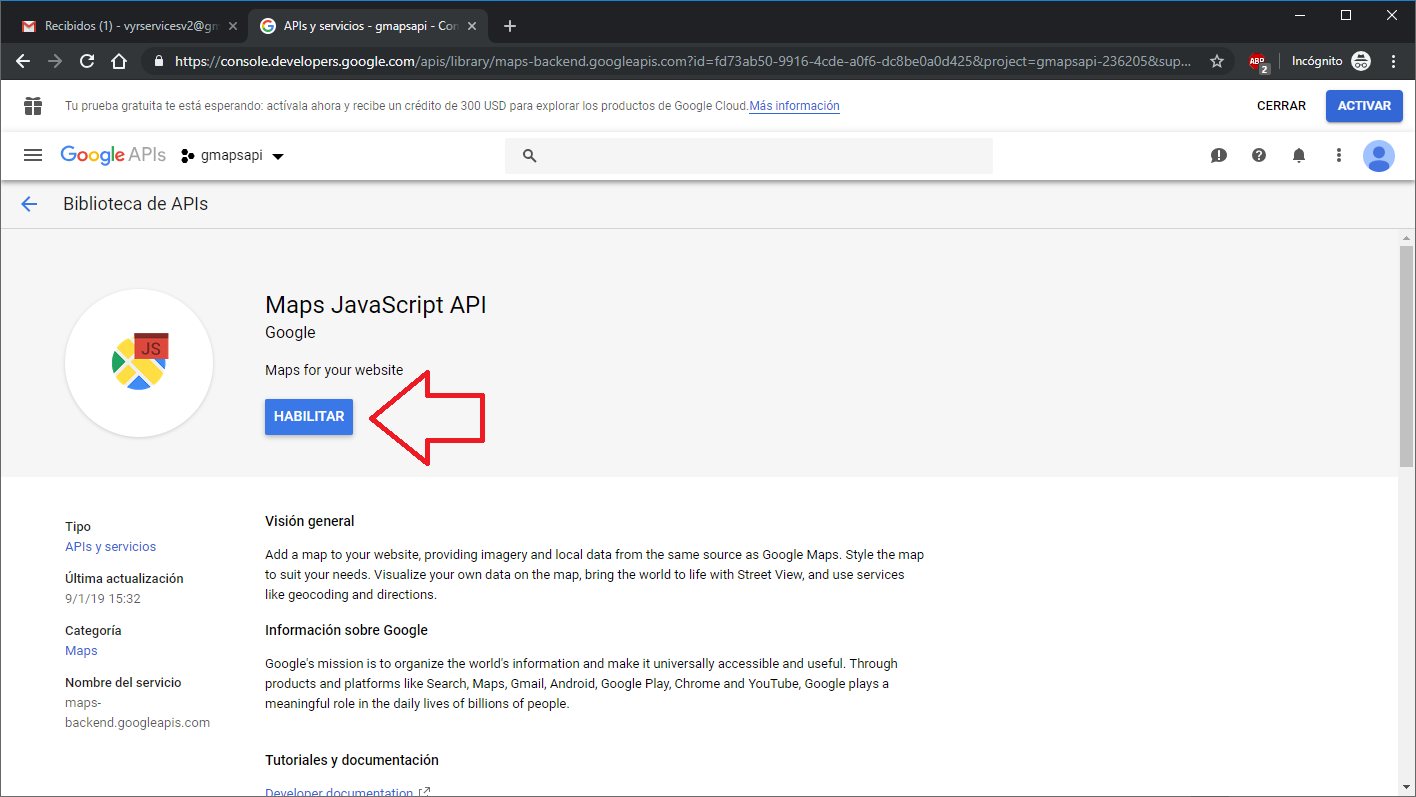Open the hamburger navigation menu
This screenshot has width=1416, height=797.
click(x=33, y=155)
